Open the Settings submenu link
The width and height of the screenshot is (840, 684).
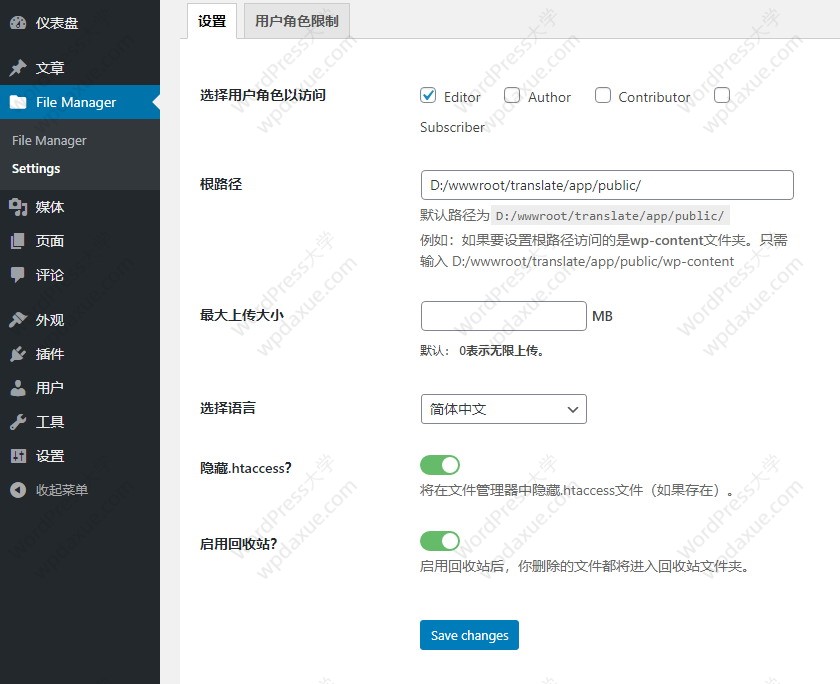[36, 169]
